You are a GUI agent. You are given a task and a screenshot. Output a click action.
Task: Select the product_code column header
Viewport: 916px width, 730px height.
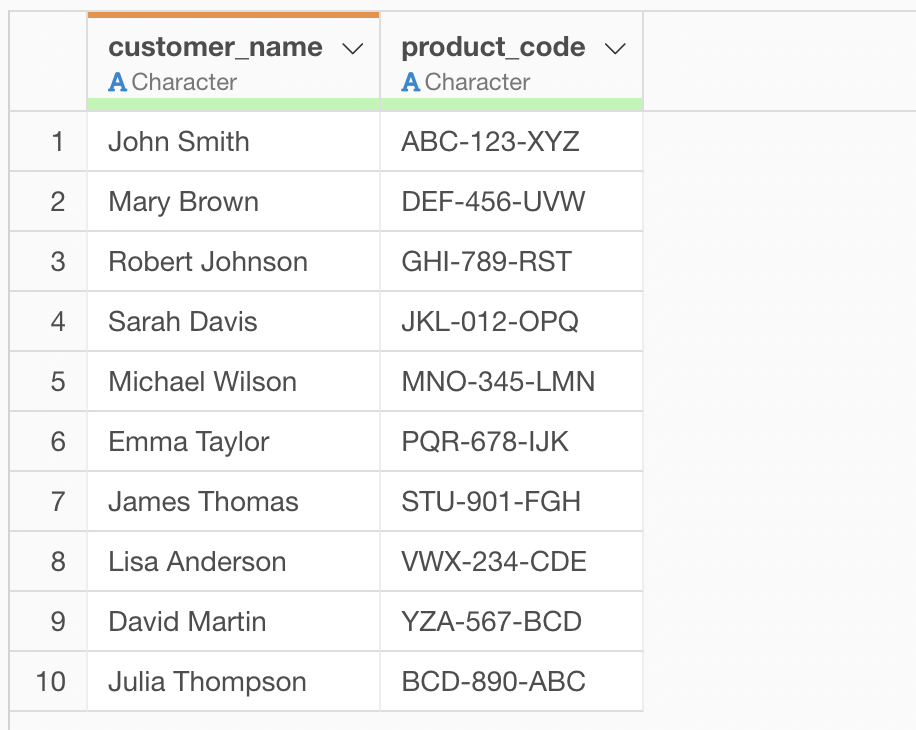(493, 48)
